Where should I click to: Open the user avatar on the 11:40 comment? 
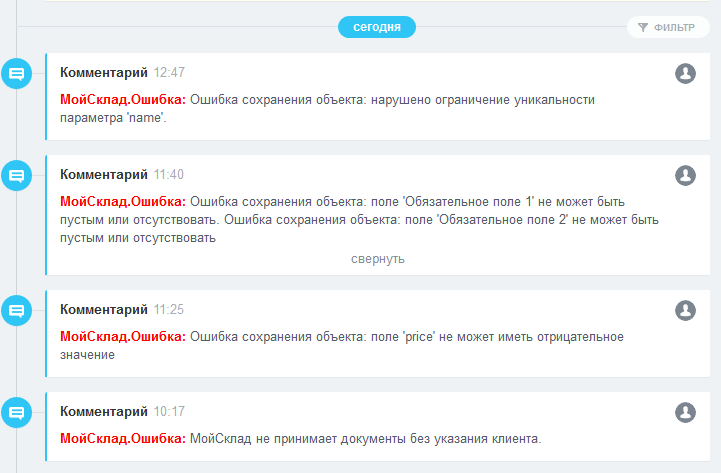tap(685, 175)
